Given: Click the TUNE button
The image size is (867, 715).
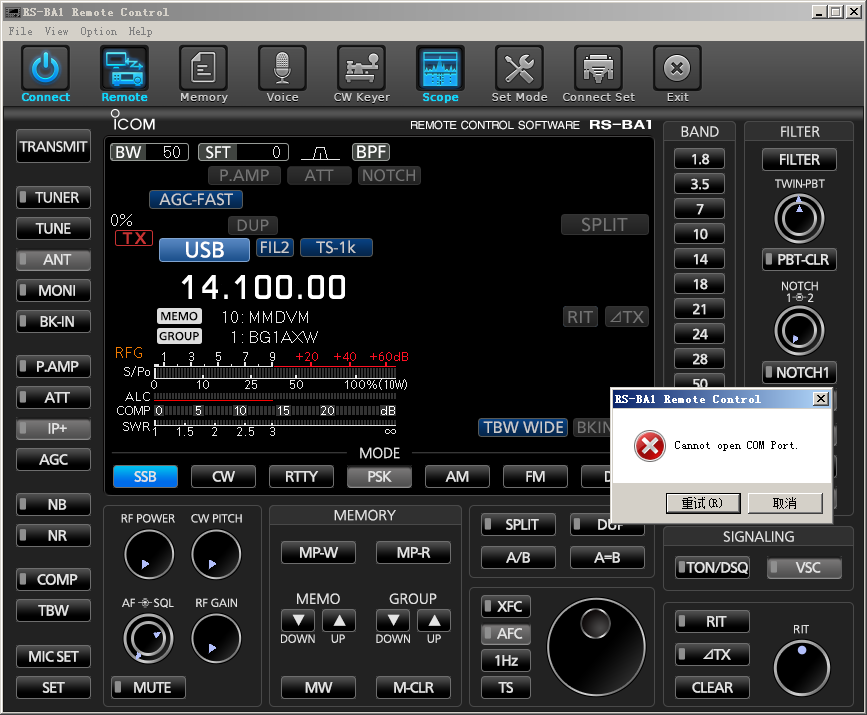Looking at the screenshot, I should coord(54,228).
